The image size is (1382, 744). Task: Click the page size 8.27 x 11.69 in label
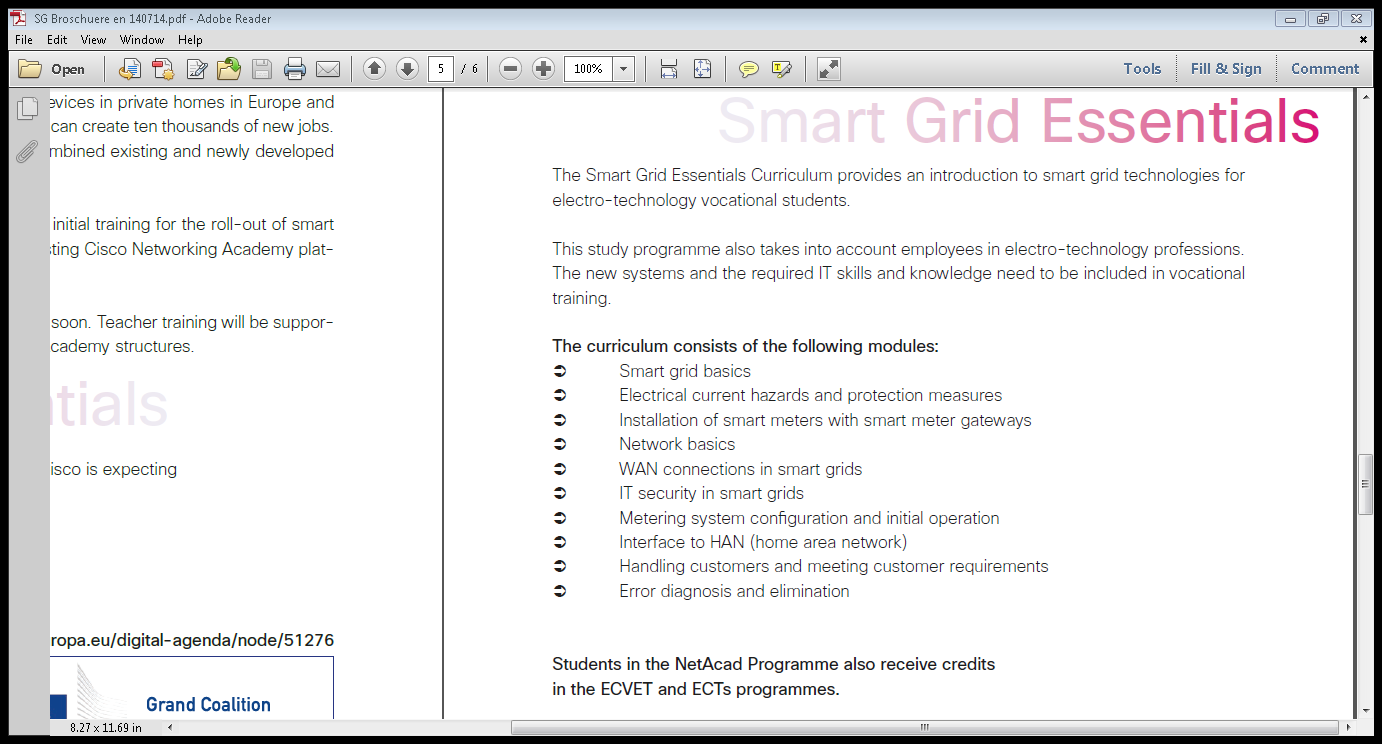(x=106, y=728)
